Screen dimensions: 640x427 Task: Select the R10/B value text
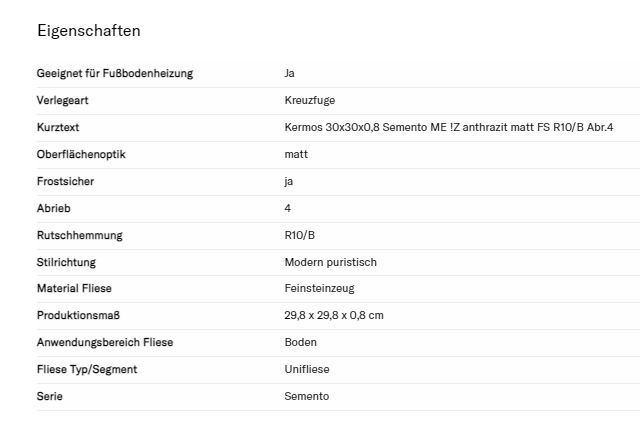300,235
